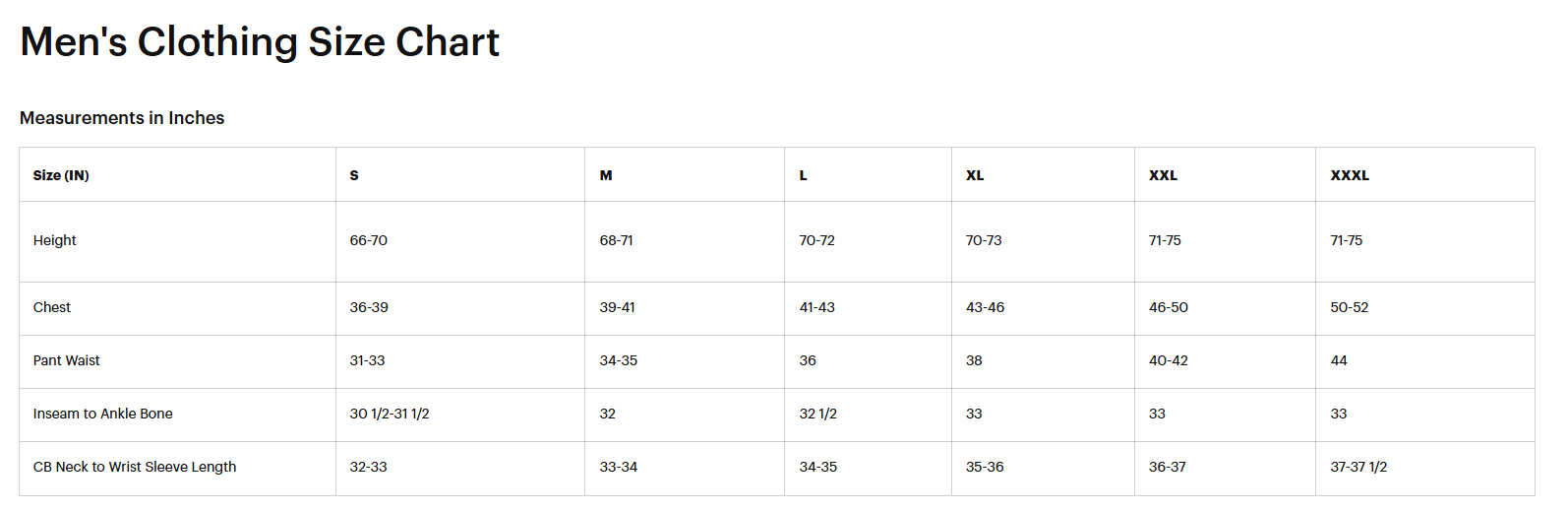Select the 37-37 1/2 sleeve length cell
This screenshot has height=512, width=1568.
click(1358, 467)
